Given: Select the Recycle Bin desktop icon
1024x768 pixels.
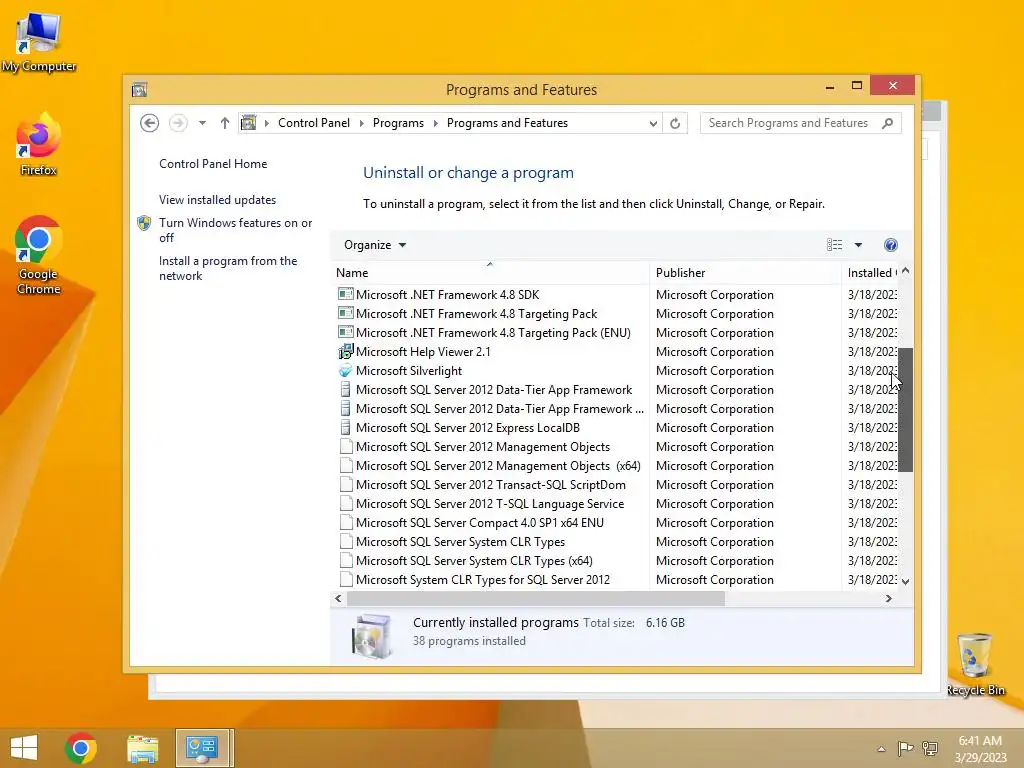Looking at the screenshot, I should pyautogui.click(x=976, y=664).
